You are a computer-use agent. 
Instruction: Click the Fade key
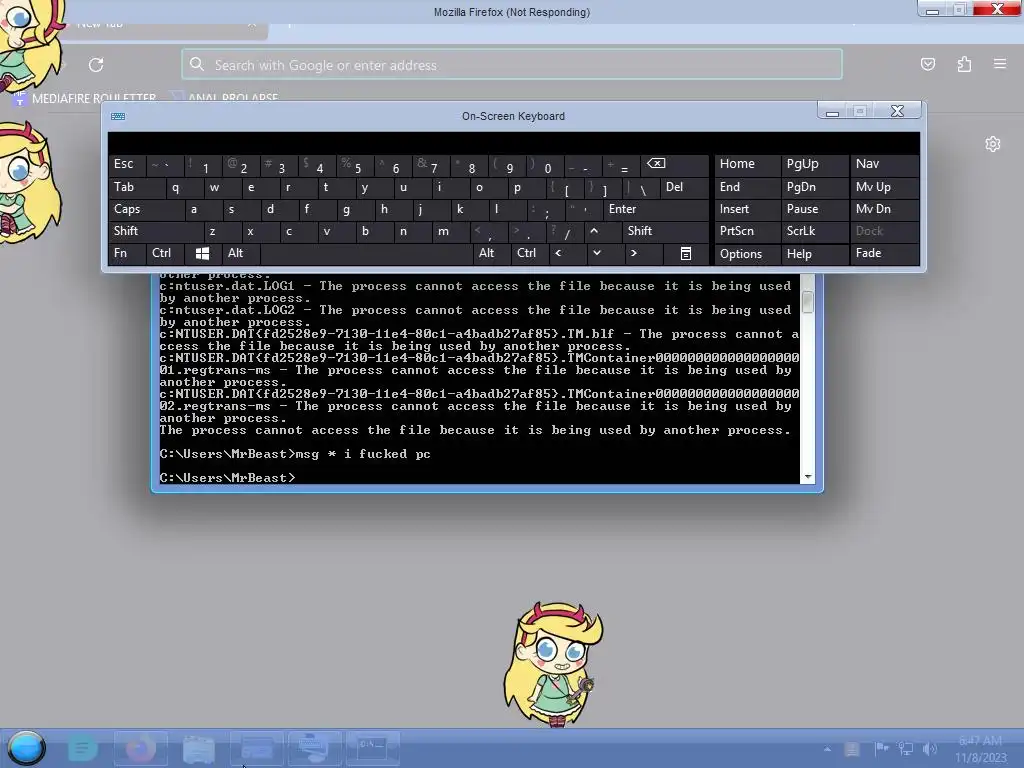coord(884,253)
